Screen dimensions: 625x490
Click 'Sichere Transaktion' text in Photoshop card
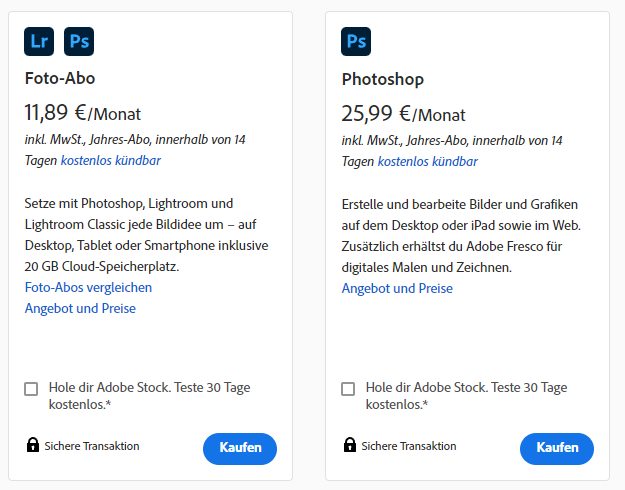coord(409,446)
